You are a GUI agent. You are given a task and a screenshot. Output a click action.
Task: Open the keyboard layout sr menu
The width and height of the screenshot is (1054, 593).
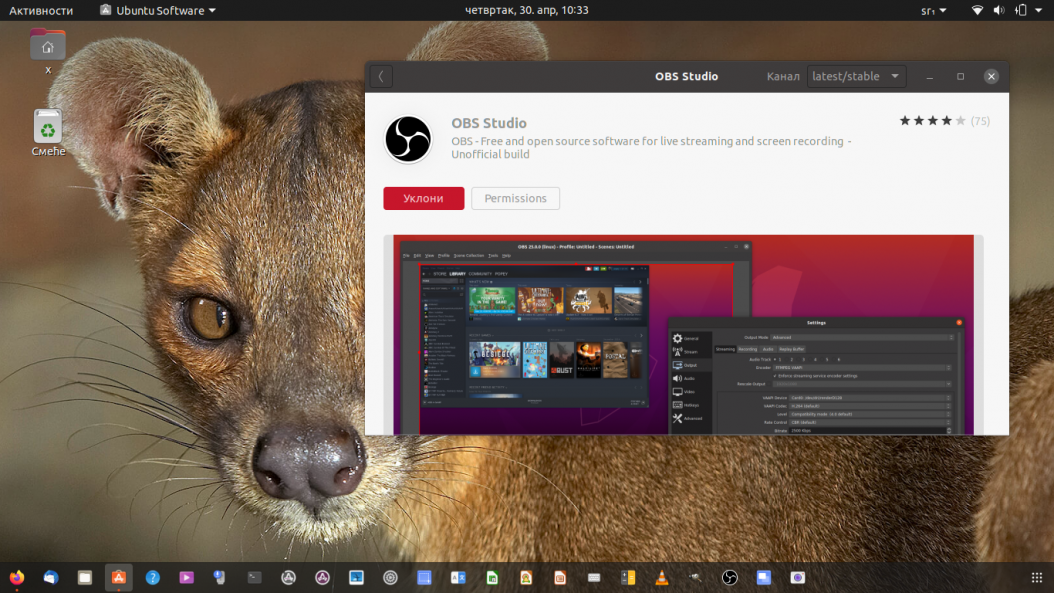pos(934,11)
